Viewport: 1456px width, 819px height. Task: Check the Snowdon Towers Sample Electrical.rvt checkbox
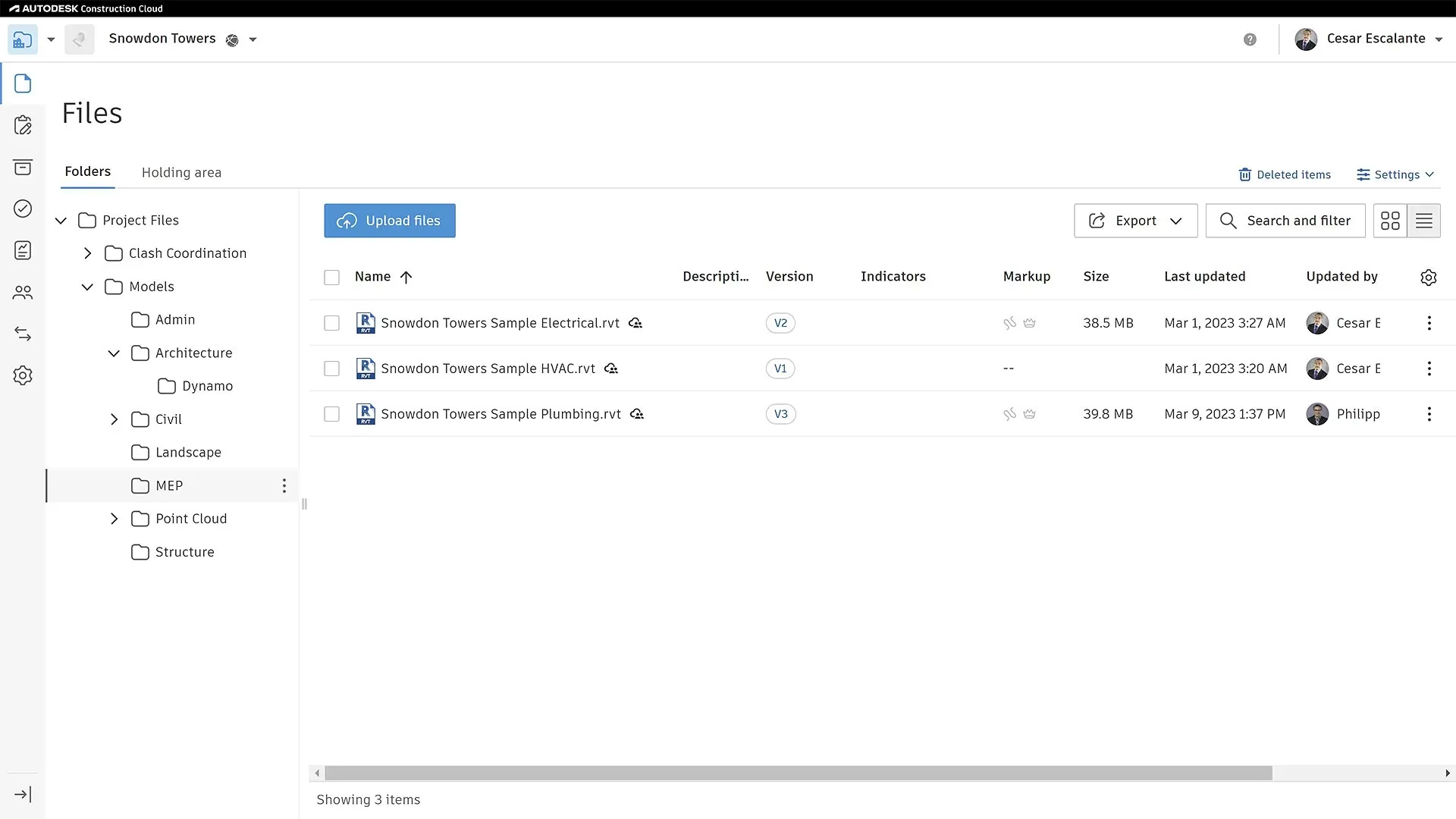point(331,323)
